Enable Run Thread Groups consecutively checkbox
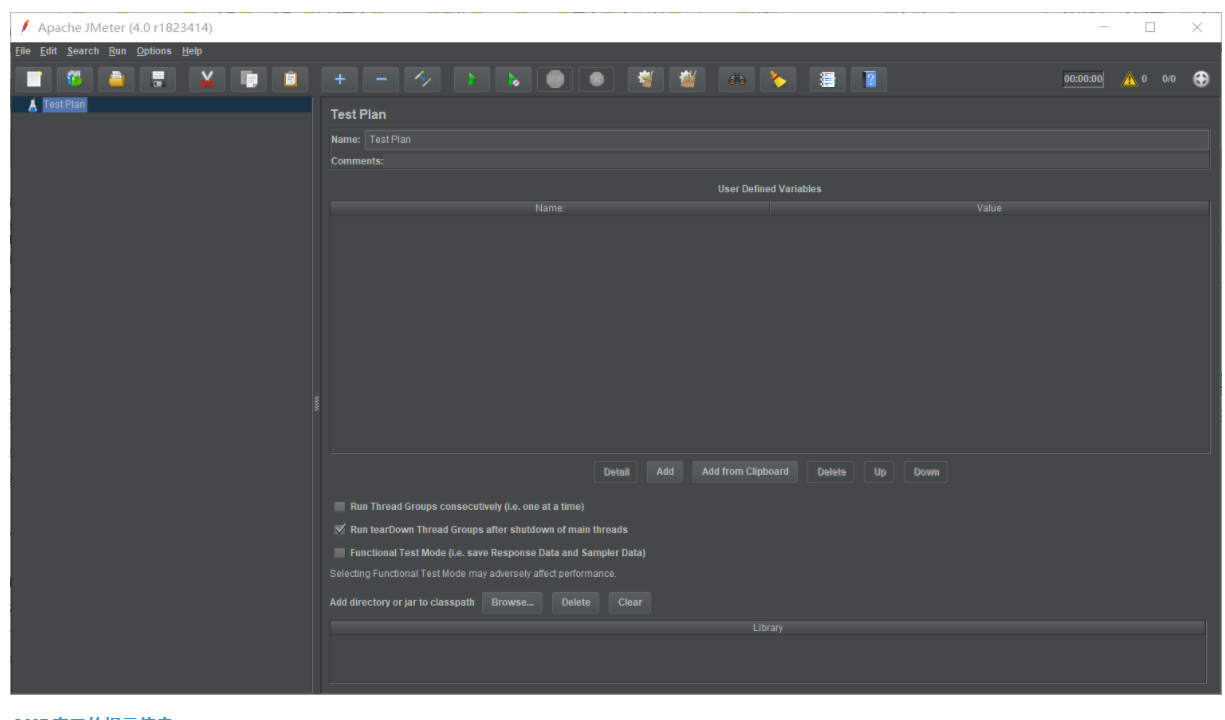Image resolution: width=1225 pixels, height=720 pixels. (x=340, y=507)
